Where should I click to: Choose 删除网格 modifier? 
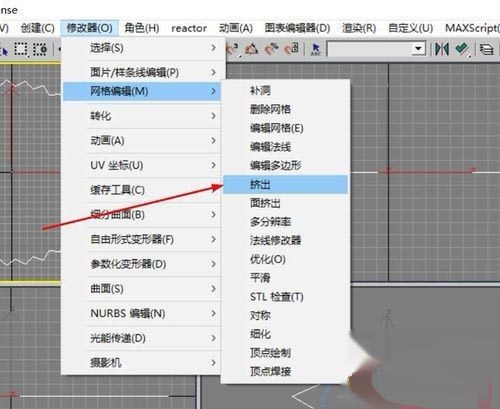point(285,109)
